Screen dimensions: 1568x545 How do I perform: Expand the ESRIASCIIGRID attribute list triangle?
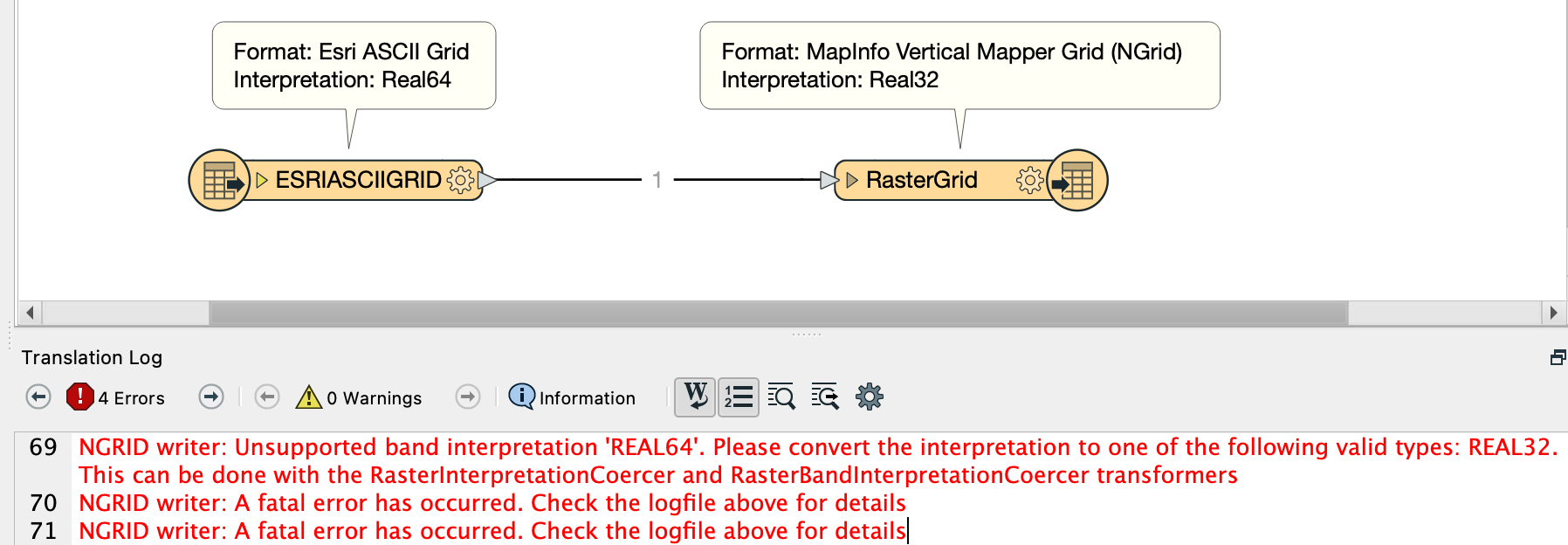262,180
